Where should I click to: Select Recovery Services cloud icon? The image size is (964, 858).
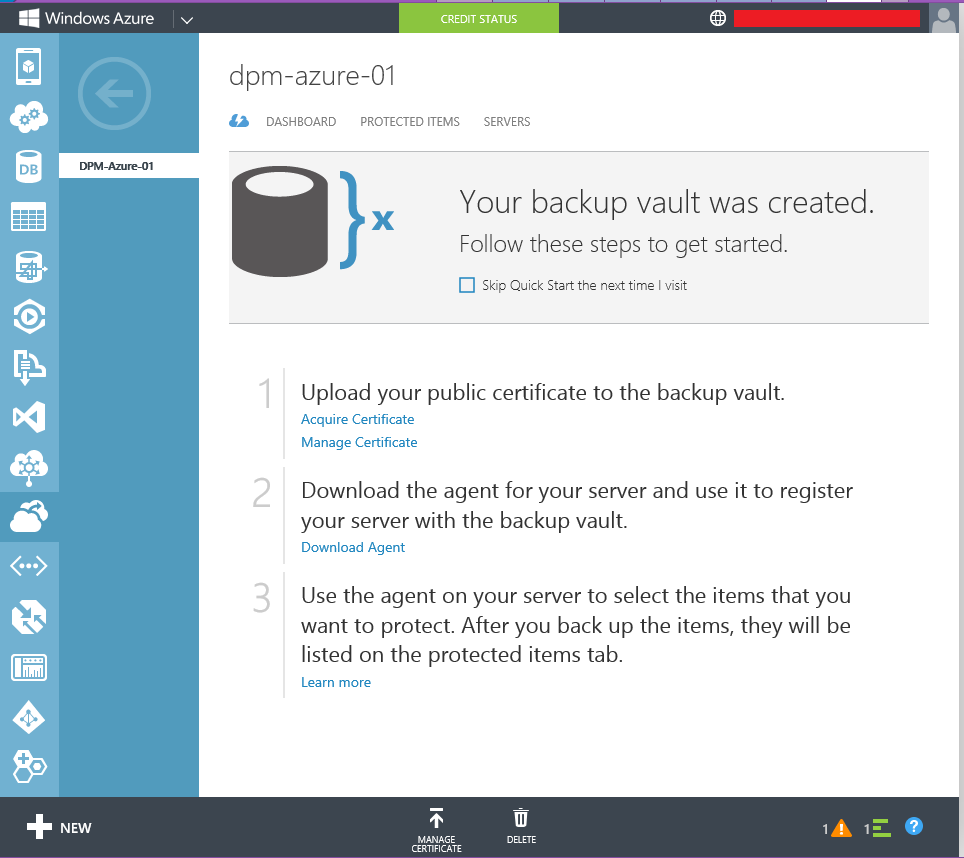(29, 517)
